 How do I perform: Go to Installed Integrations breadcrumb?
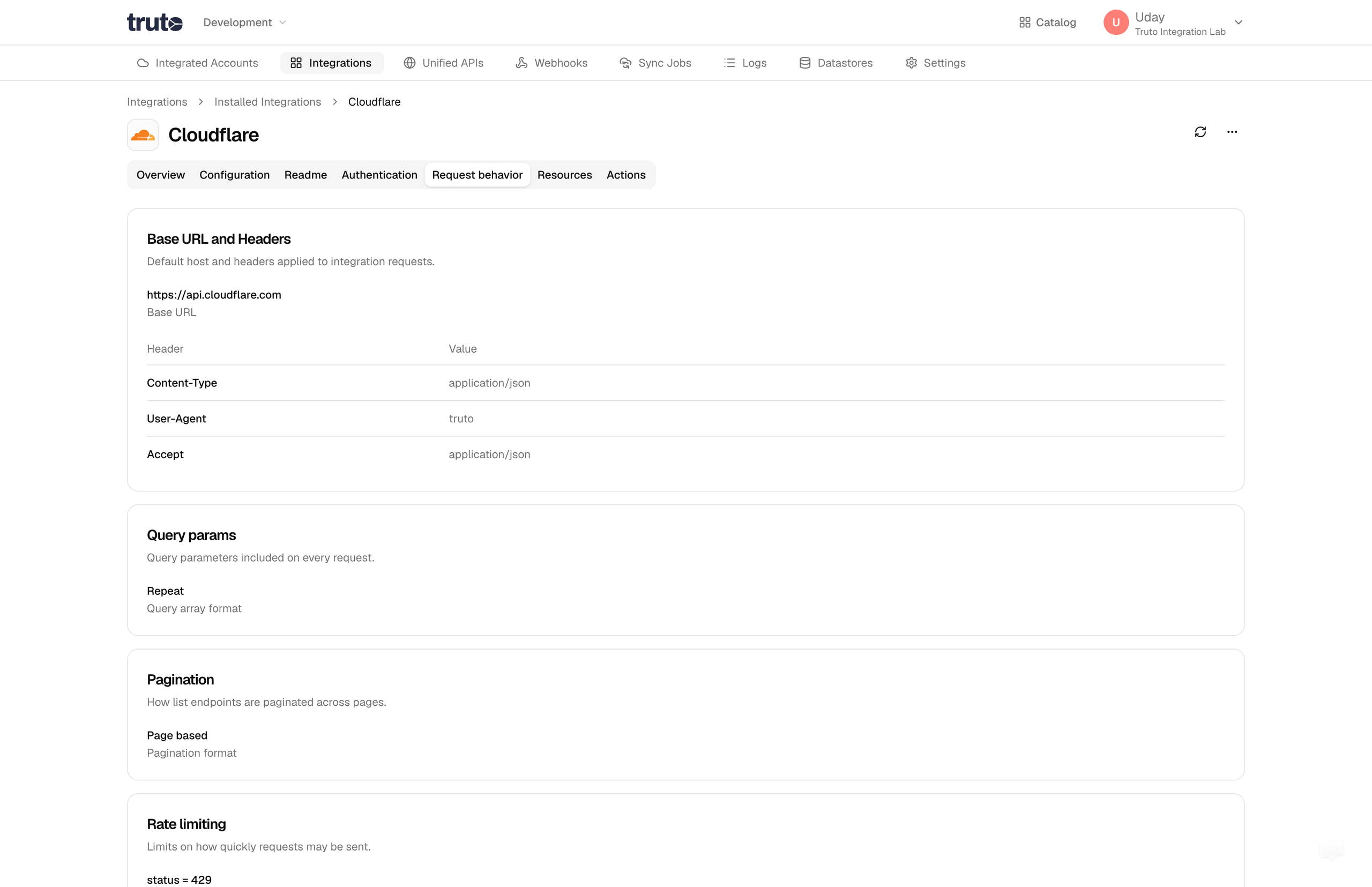pos(267,102)
